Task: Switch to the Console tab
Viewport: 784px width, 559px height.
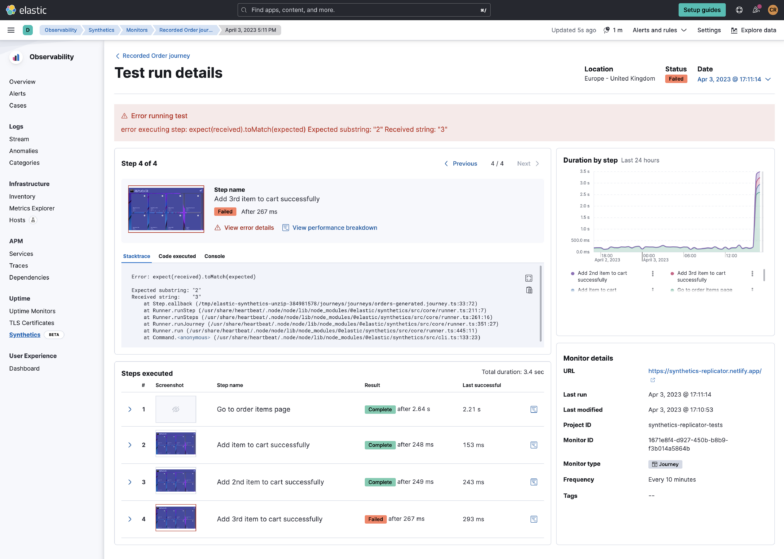Action: pyautogui.click(x=214, y=256)
